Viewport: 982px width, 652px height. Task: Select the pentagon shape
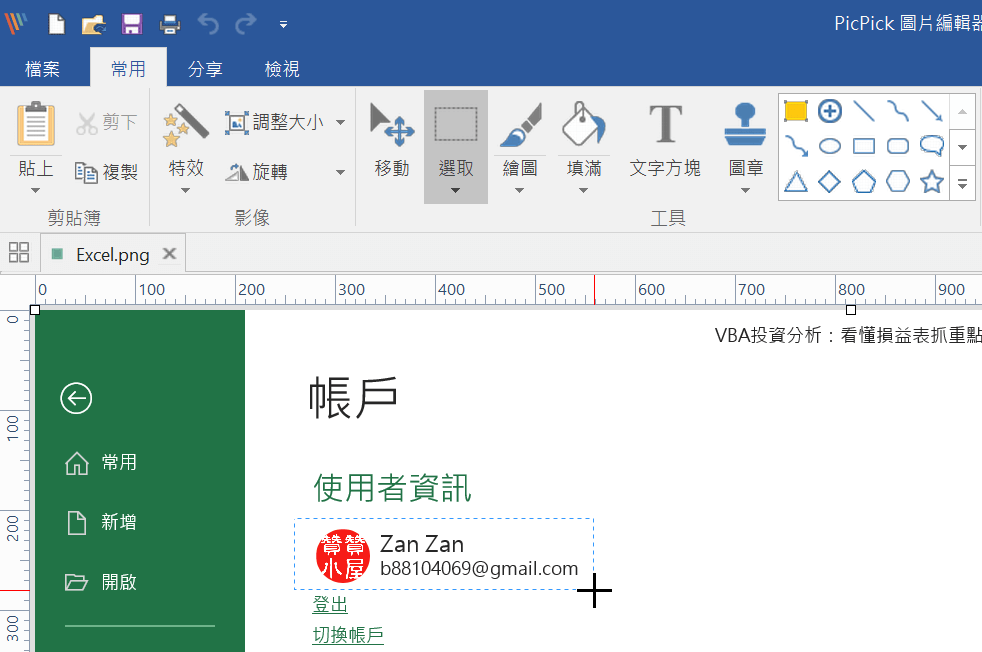pos(864,182)
